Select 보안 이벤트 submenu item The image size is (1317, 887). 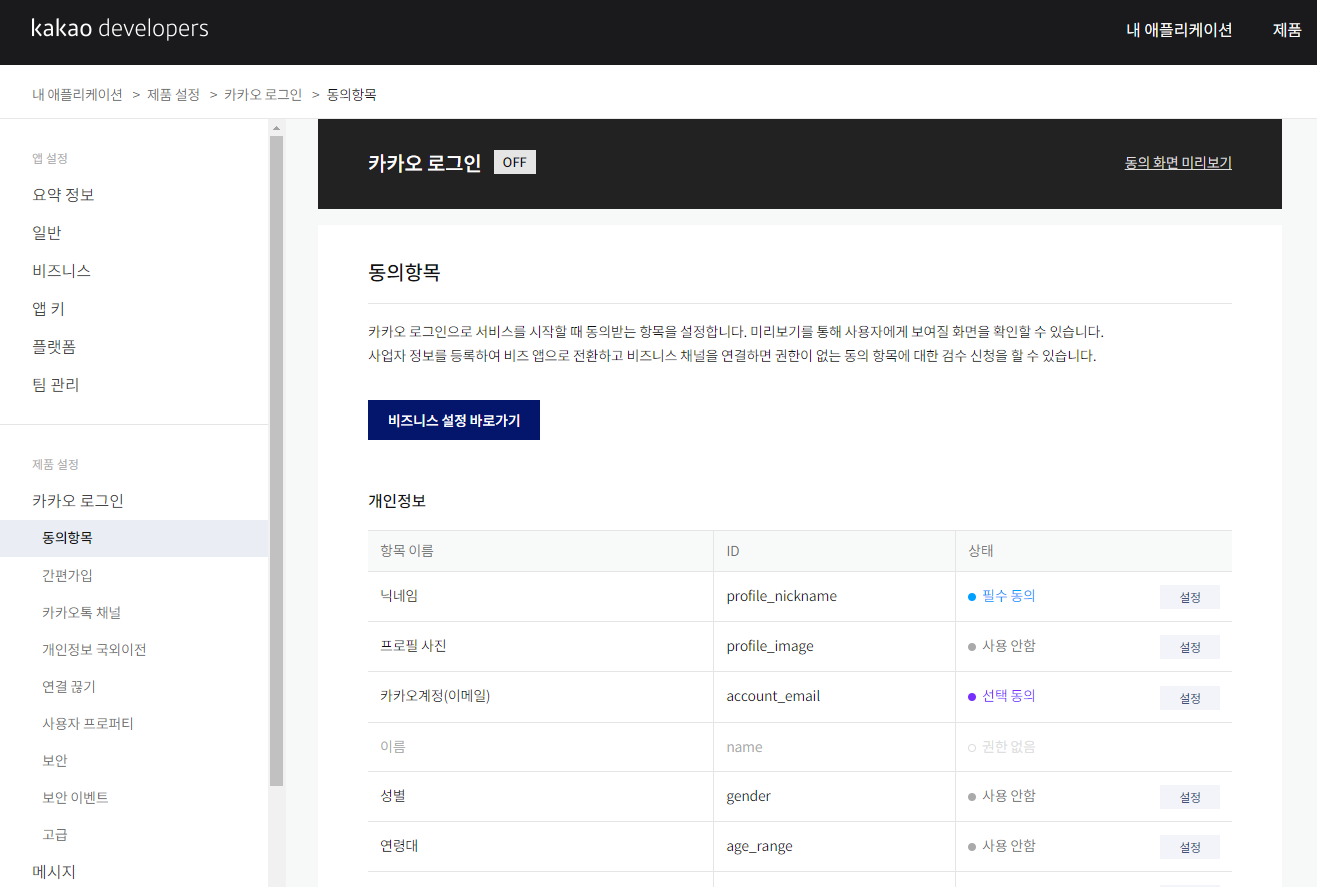coord(75,797)
